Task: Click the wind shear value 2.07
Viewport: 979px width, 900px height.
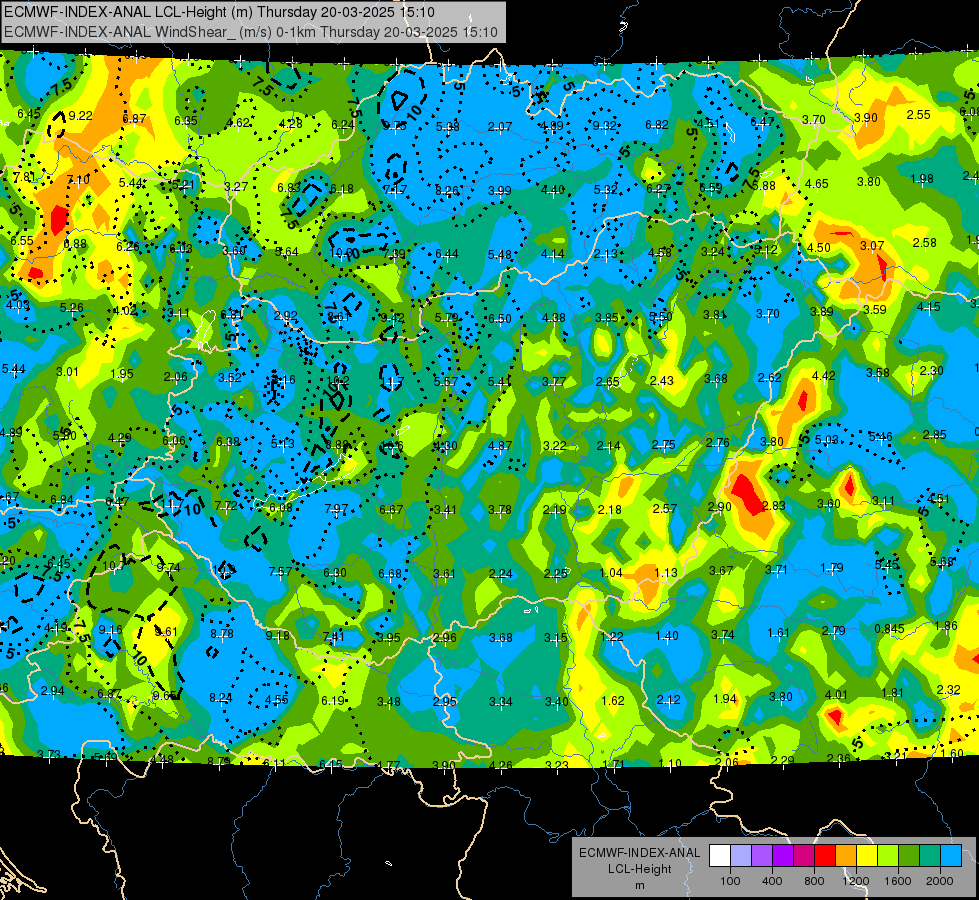Action: tap(500, 127)
